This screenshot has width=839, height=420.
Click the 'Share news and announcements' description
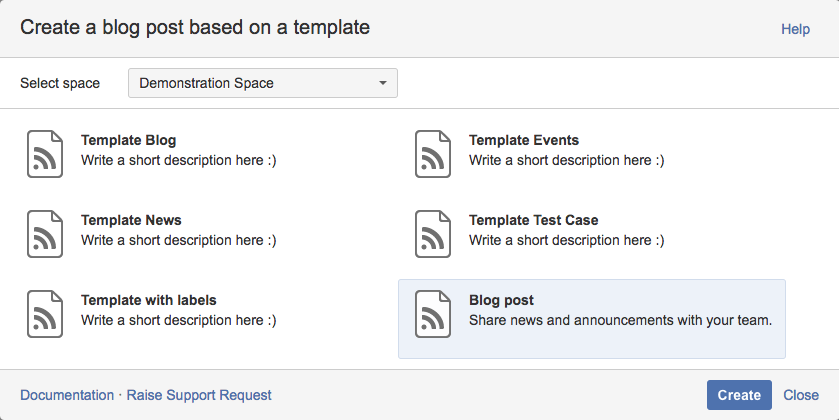pyautogui.click(x=620, y=321)
